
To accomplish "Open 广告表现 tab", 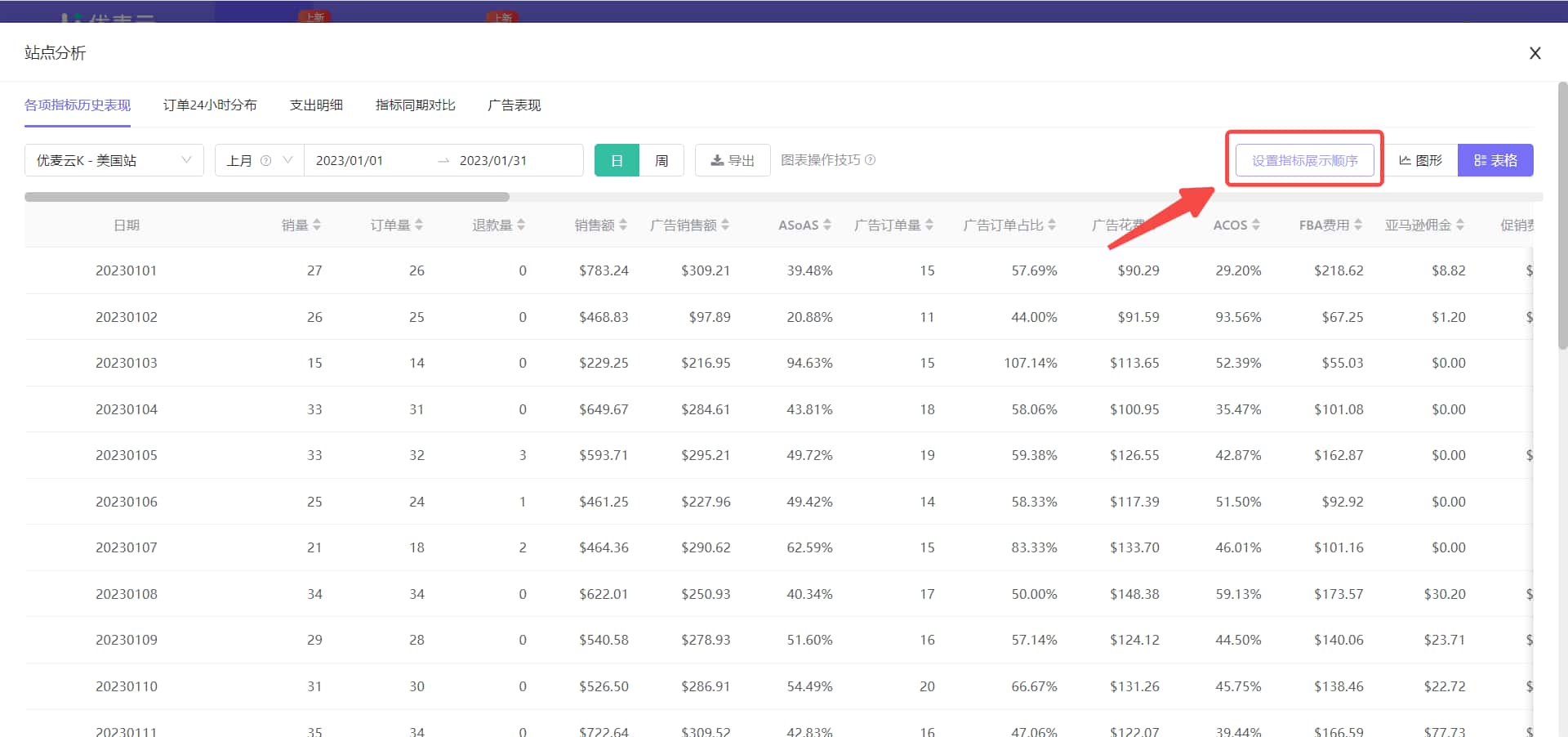I will click(514, 105).
